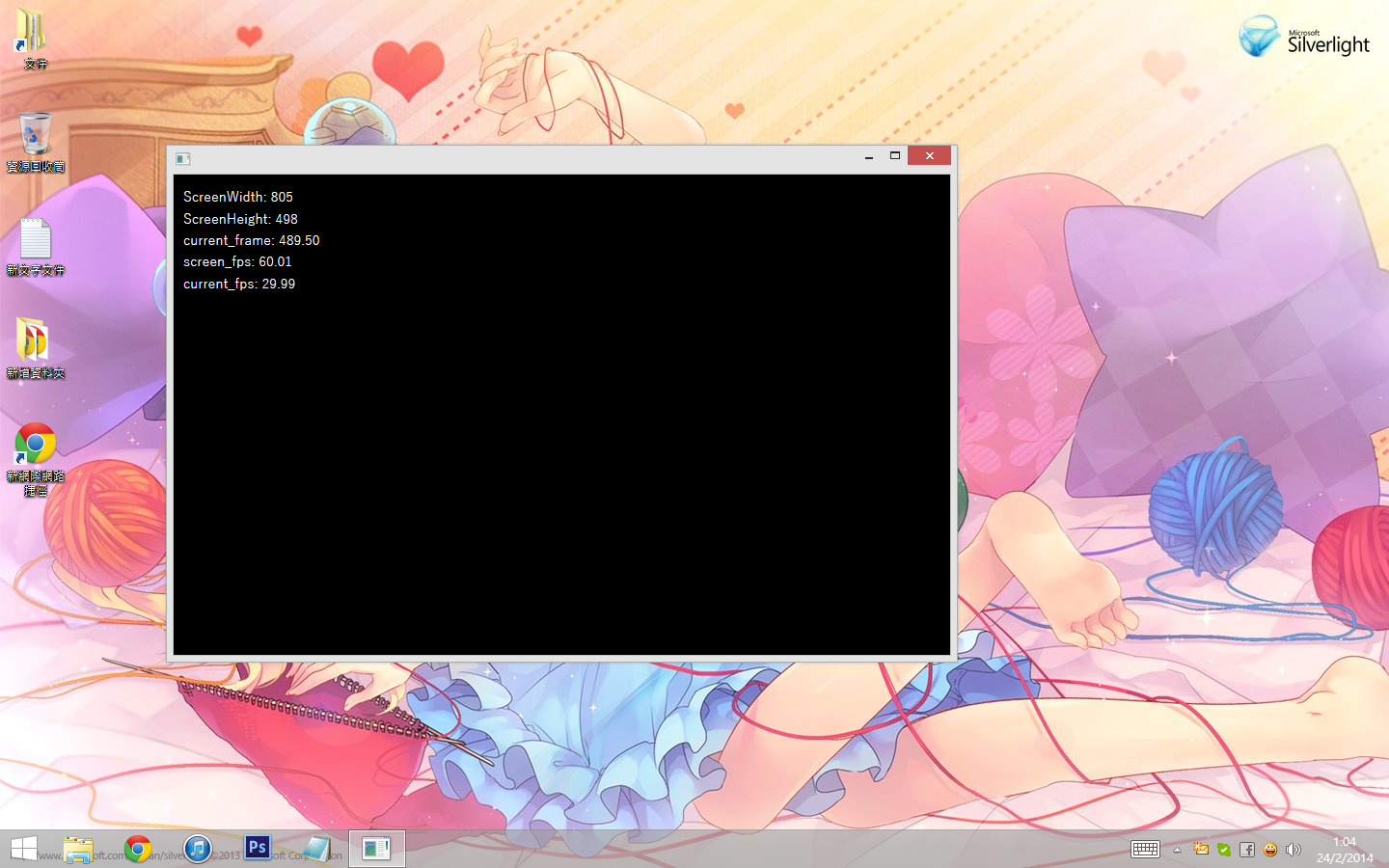The height and width of the screenshot is (868, 1389).
Task: Open iTunes from the taskbar
Action: coord(198,849)
